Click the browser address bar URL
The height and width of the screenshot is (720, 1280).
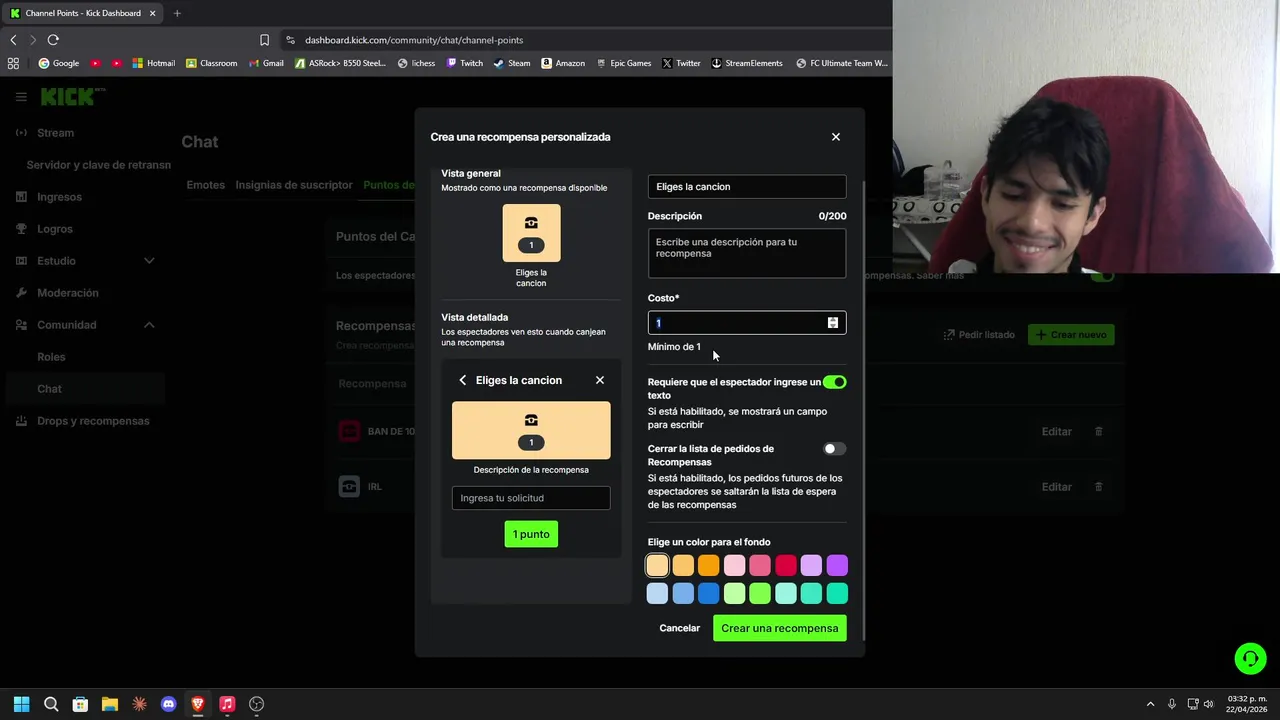tap(414, 40)
